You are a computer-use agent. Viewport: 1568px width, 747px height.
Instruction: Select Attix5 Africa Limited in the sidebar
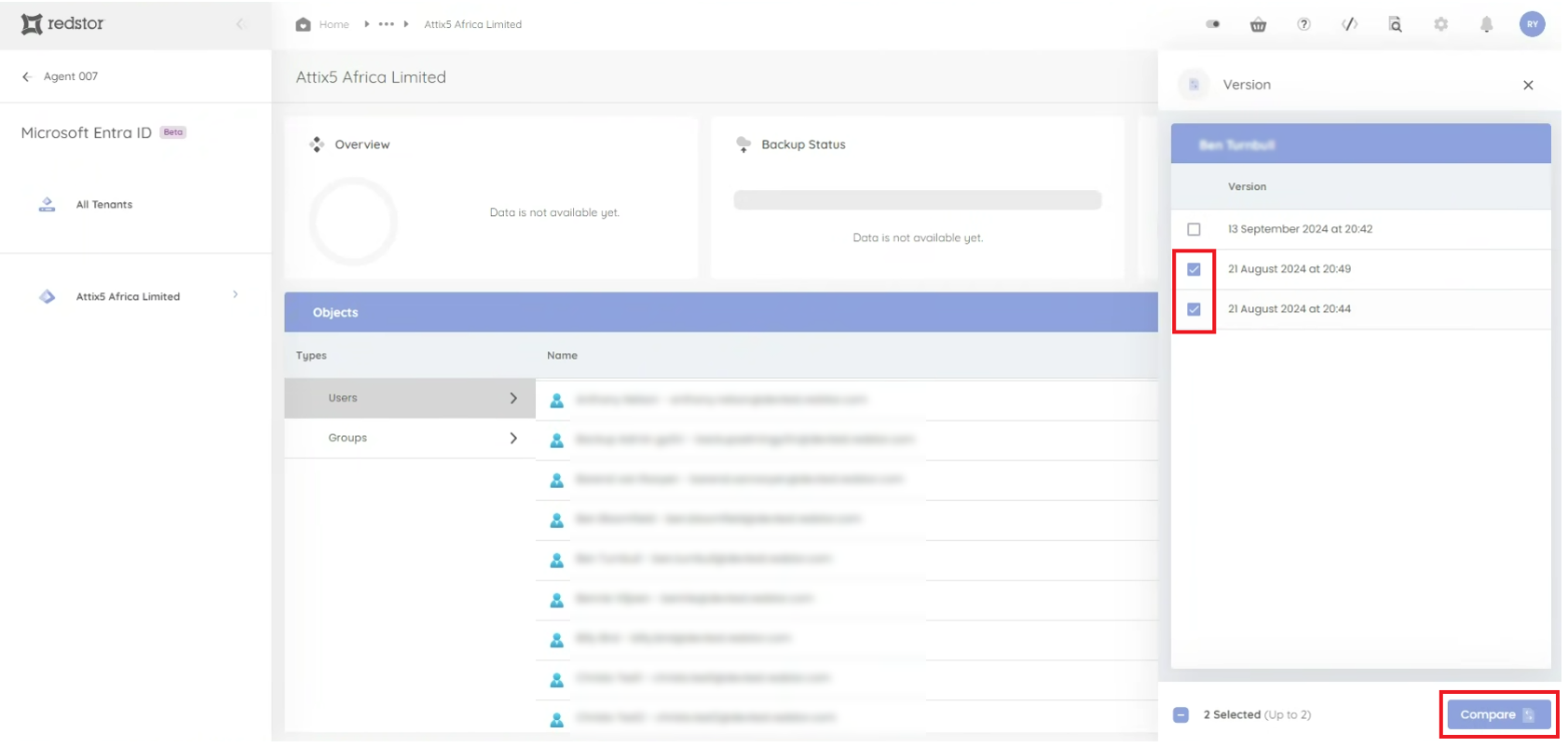pos(128,296)
